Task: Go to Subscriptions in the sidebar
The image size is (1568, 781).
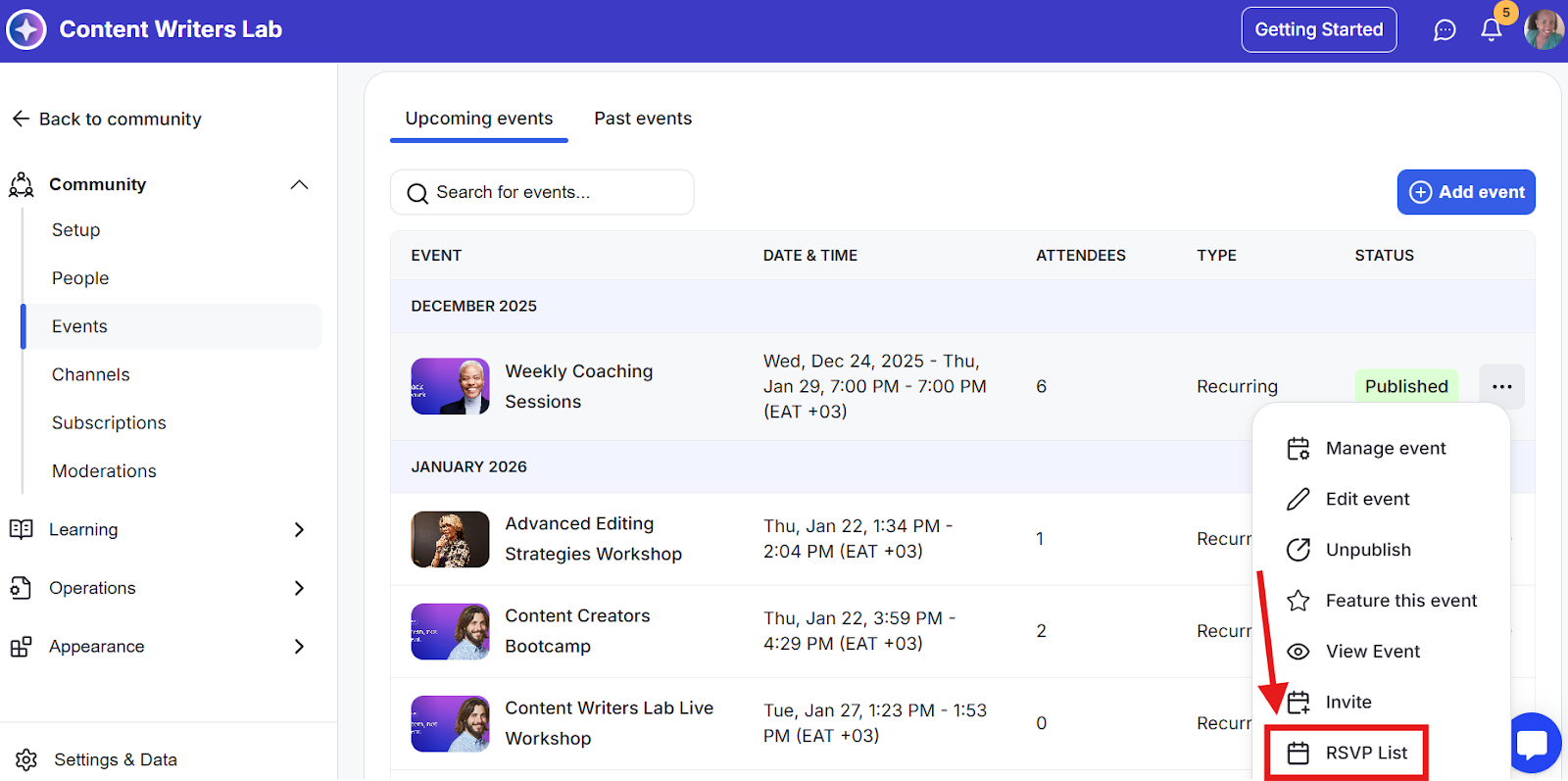Action: 109,422
